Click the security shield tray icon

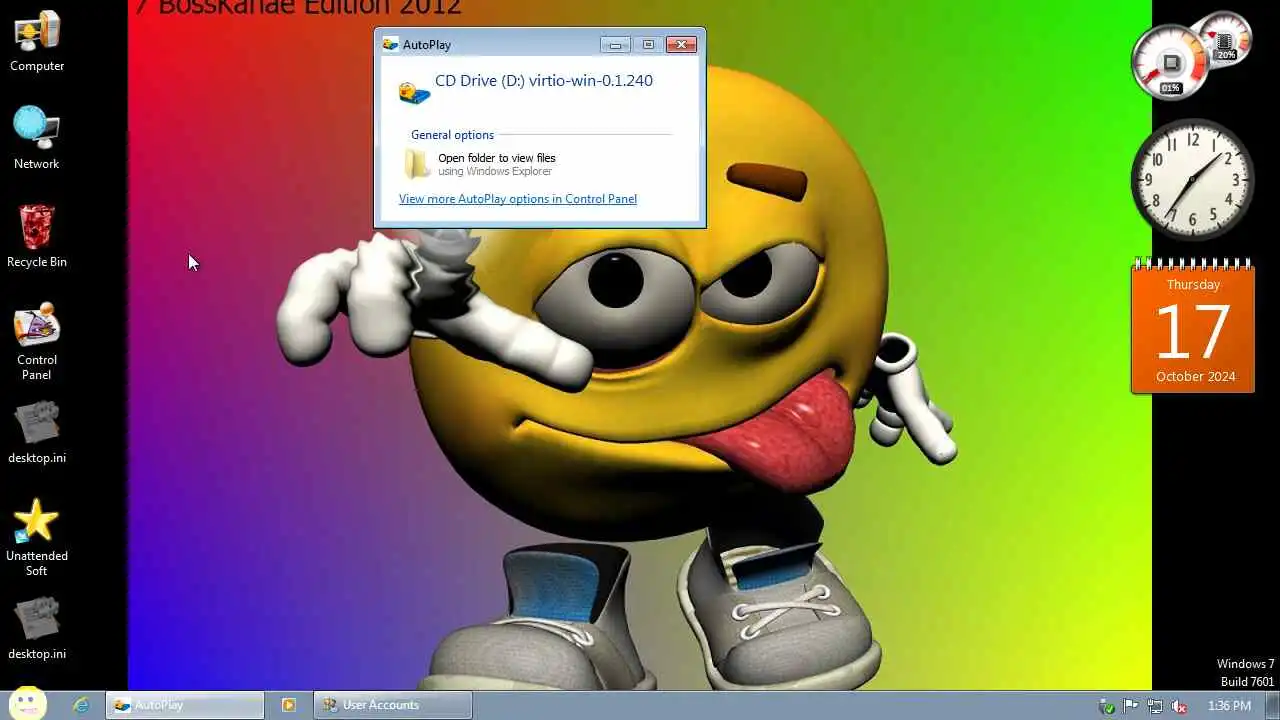coord(1107,706)
